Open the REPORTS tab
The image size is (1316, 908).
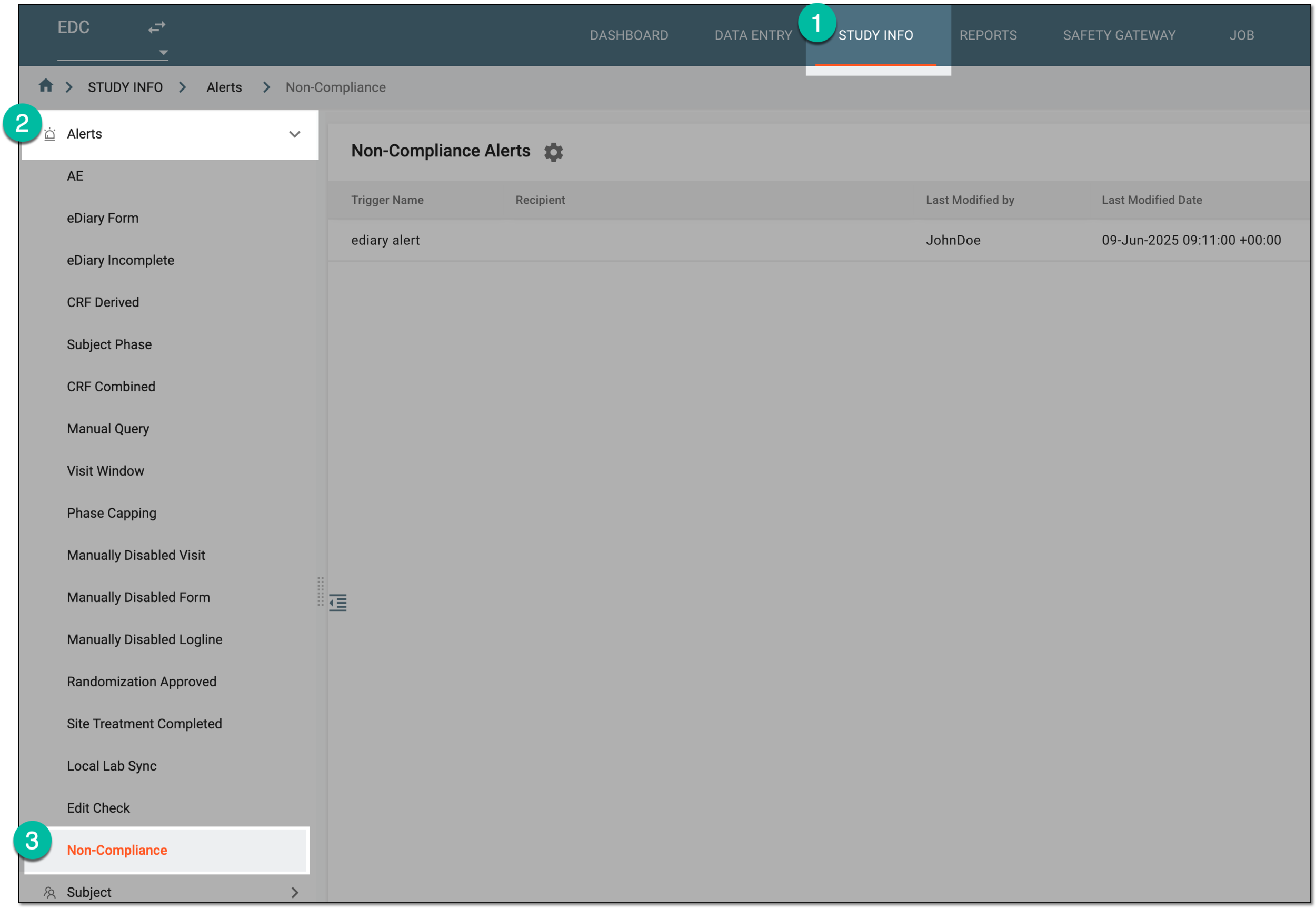988,35
